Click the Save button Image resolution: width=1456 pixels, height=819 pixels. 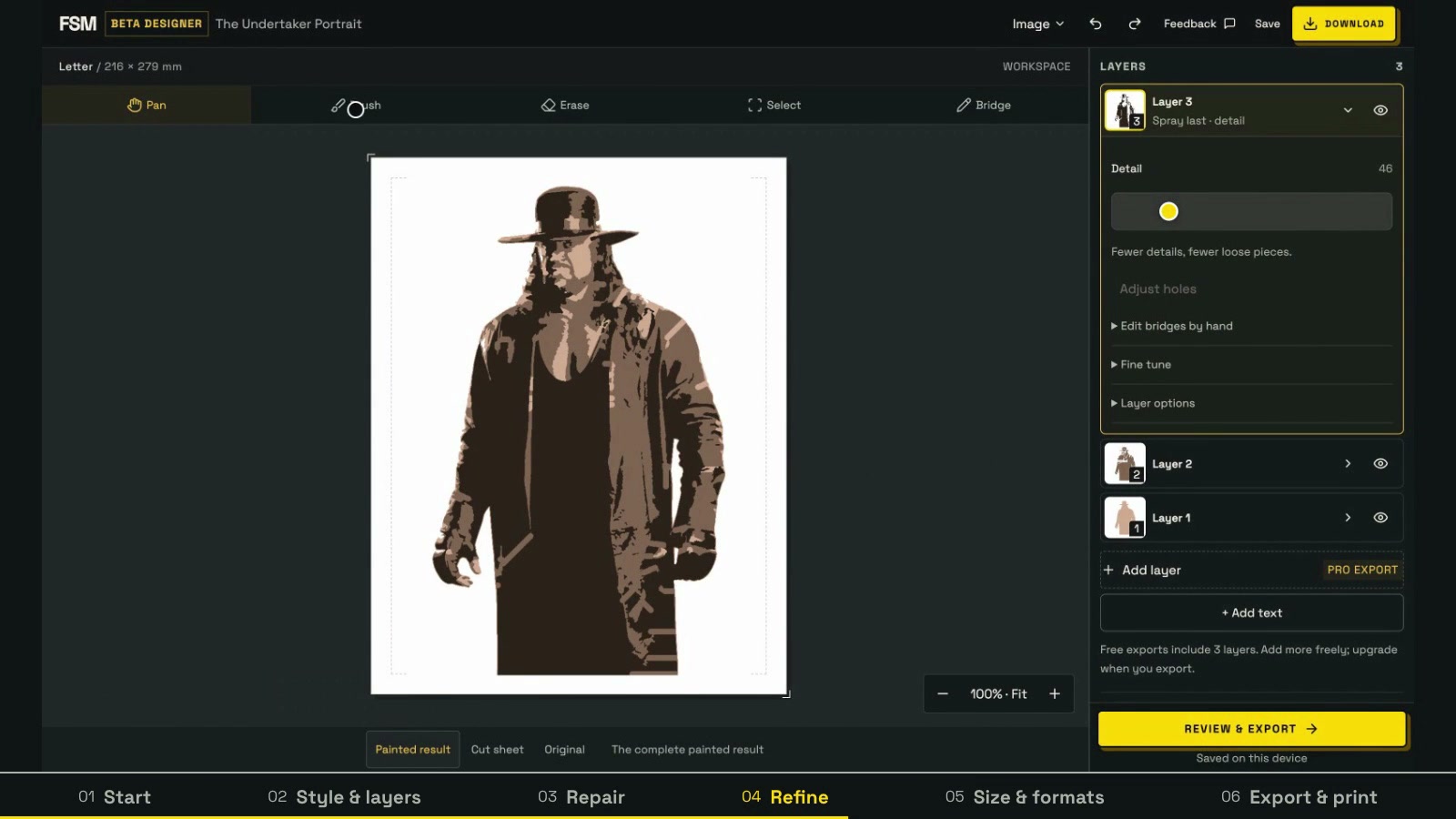pyautogui.click(x=1267, y=24)
